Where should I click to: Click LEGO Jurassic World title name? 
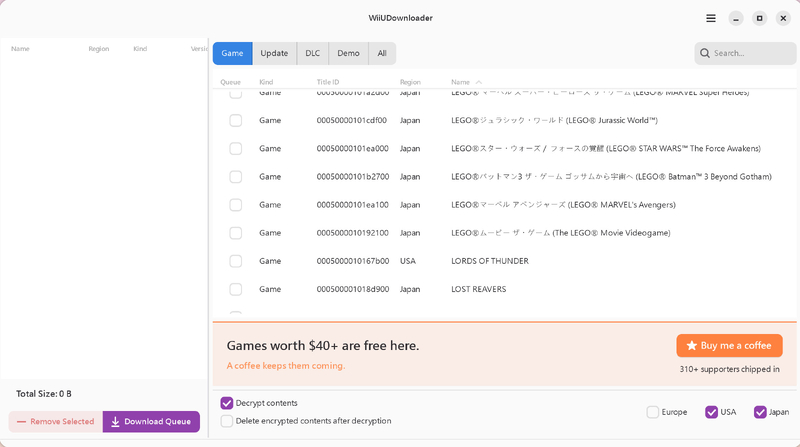(555, 120)
